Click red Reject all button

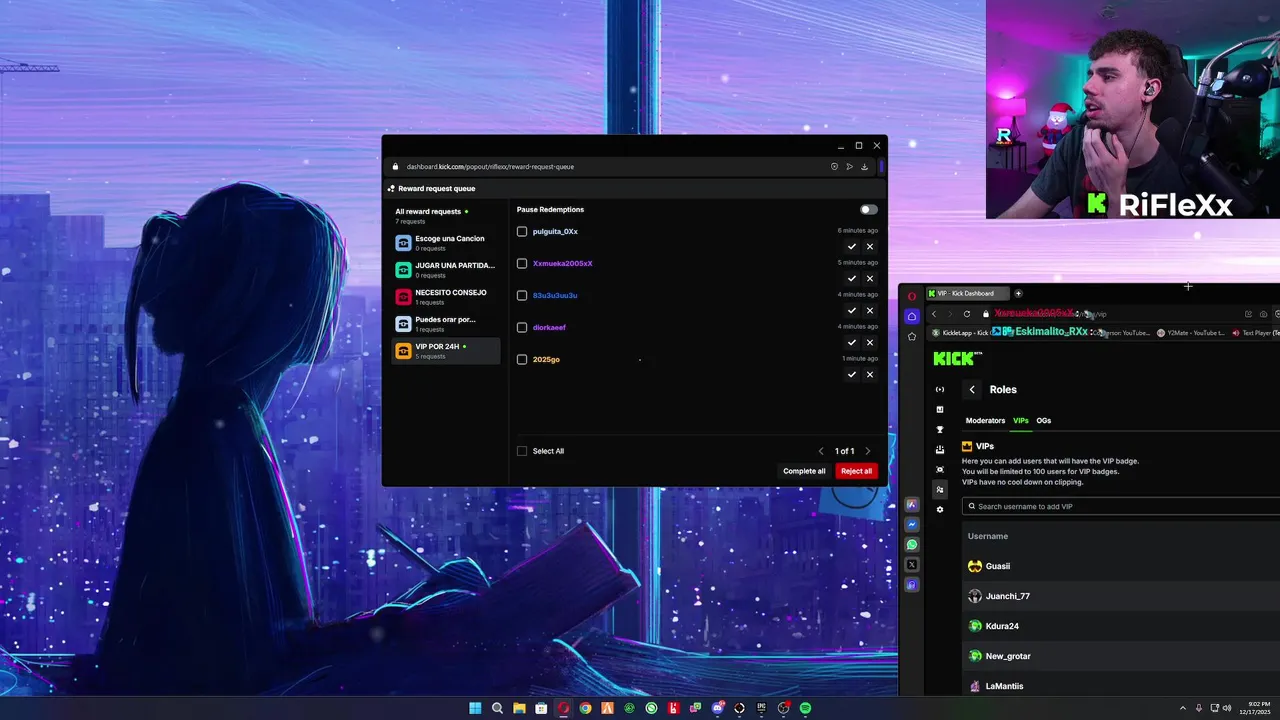tap(856, 471)
